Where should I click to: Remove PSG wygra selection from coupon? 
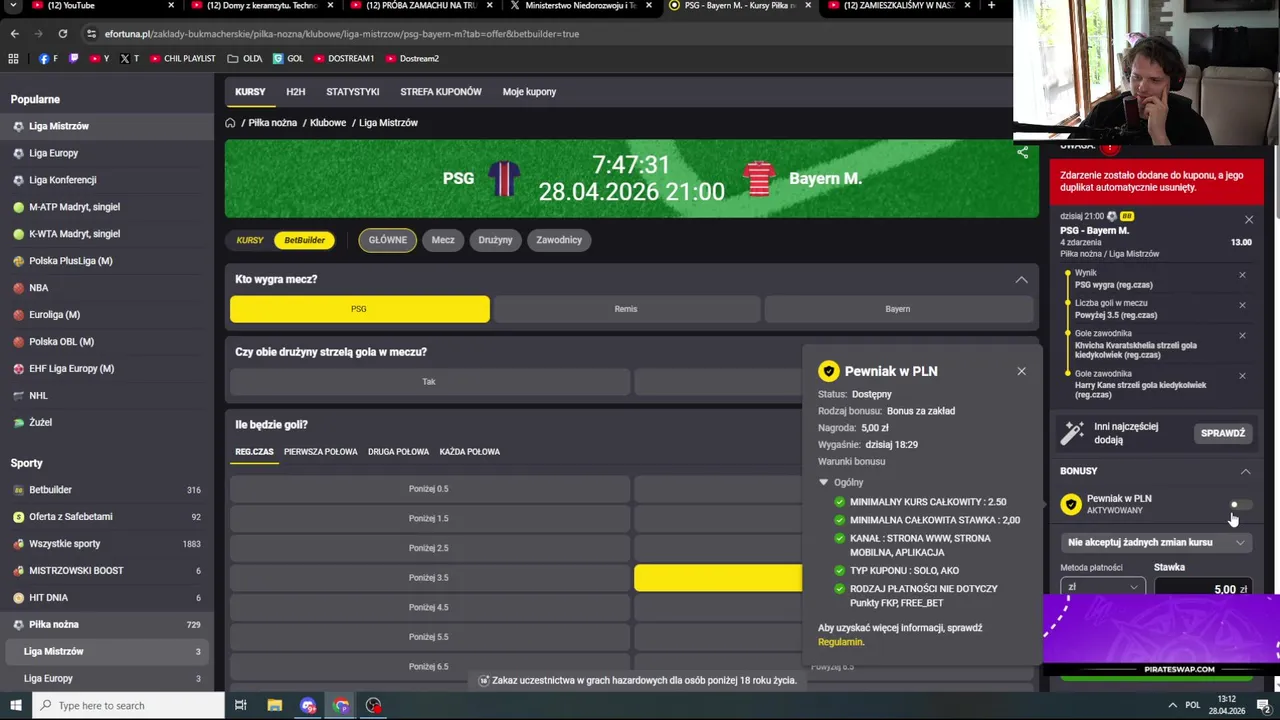(x=1242, y=275)
